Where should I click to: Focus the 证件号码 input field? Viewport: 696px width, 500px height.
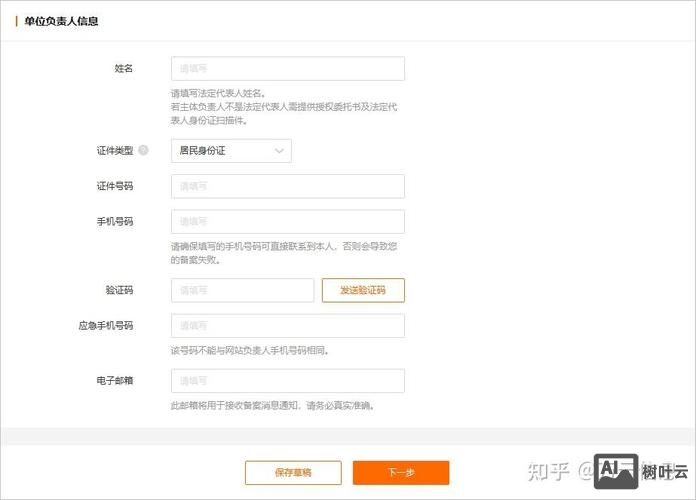[x=288, y=186]
